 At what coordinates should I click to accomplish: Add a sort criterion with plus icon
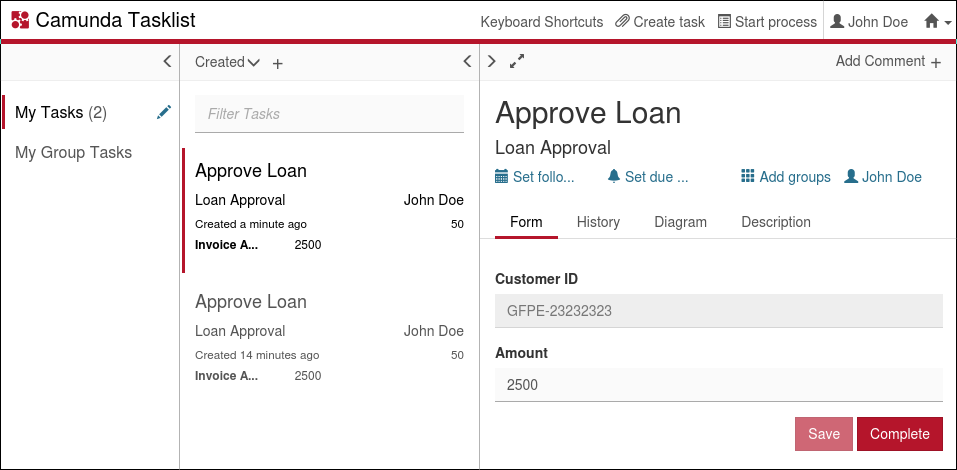[278, 63]
